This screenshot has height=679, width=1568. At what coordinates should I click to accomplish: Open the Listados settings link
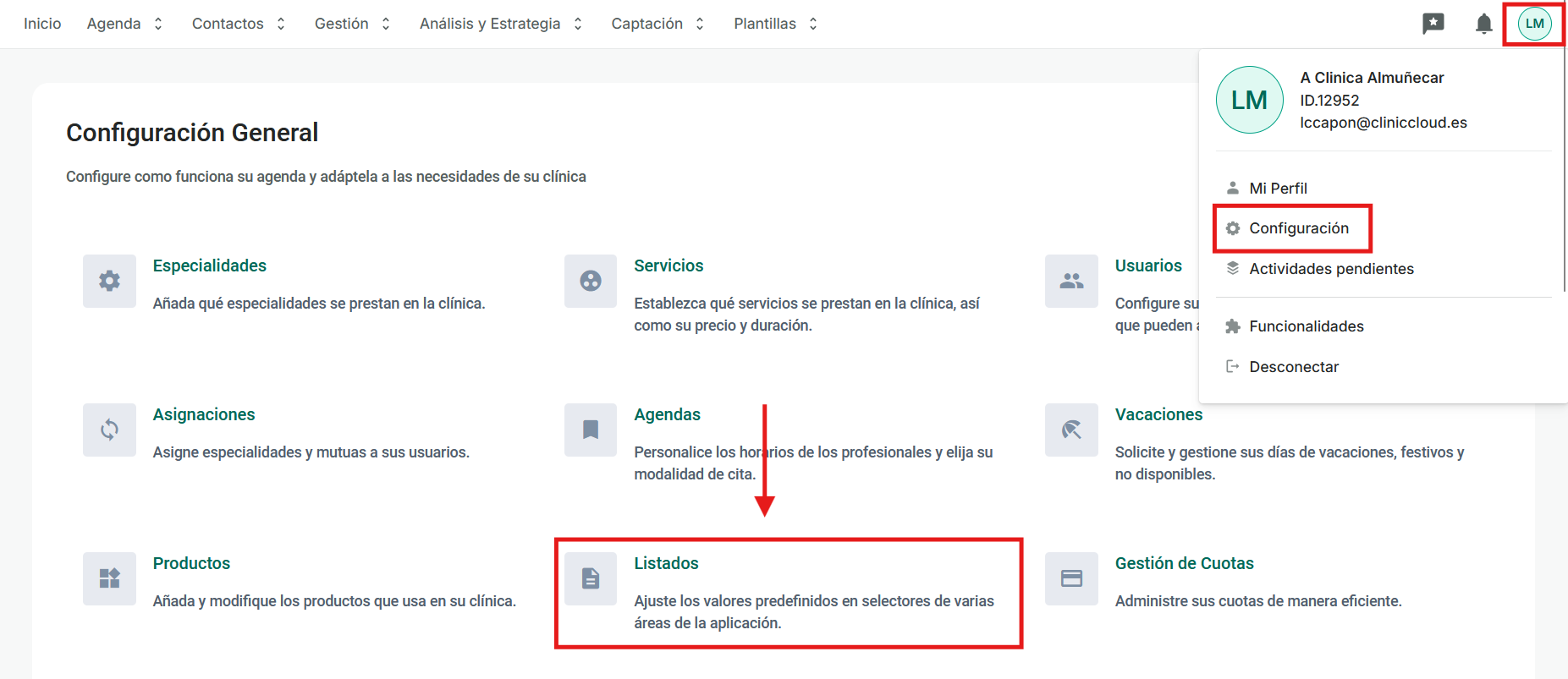(666, 563)
